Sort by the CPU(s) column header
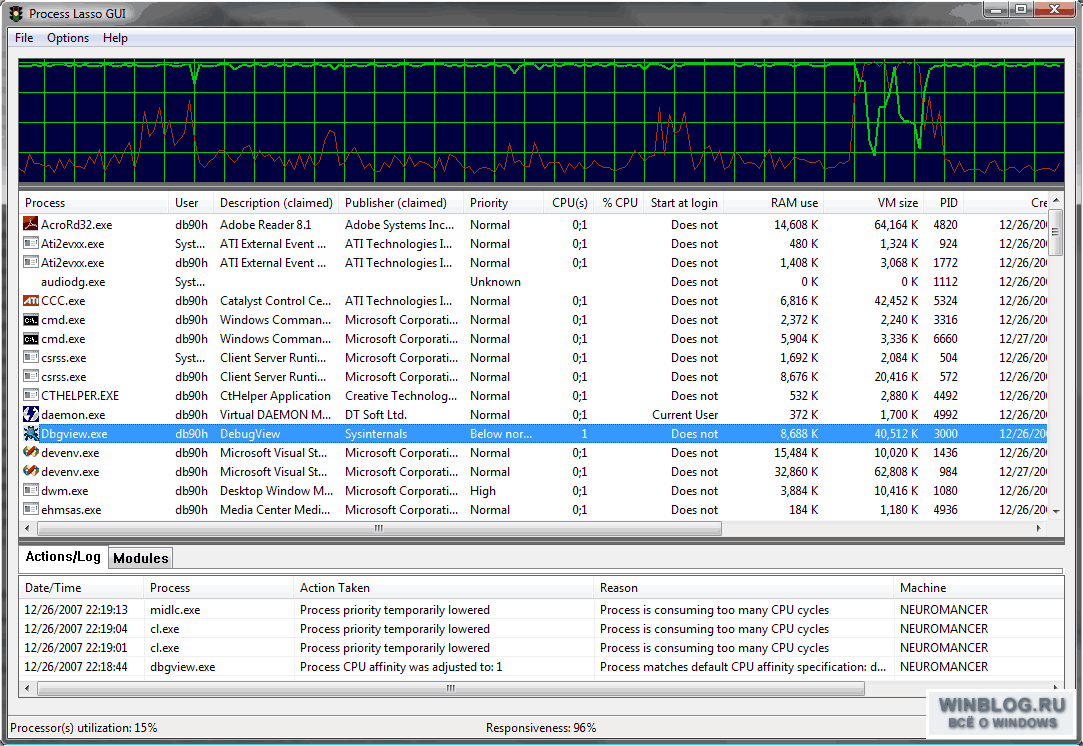The image size is (1083, 746). click(x=568, y=203)
